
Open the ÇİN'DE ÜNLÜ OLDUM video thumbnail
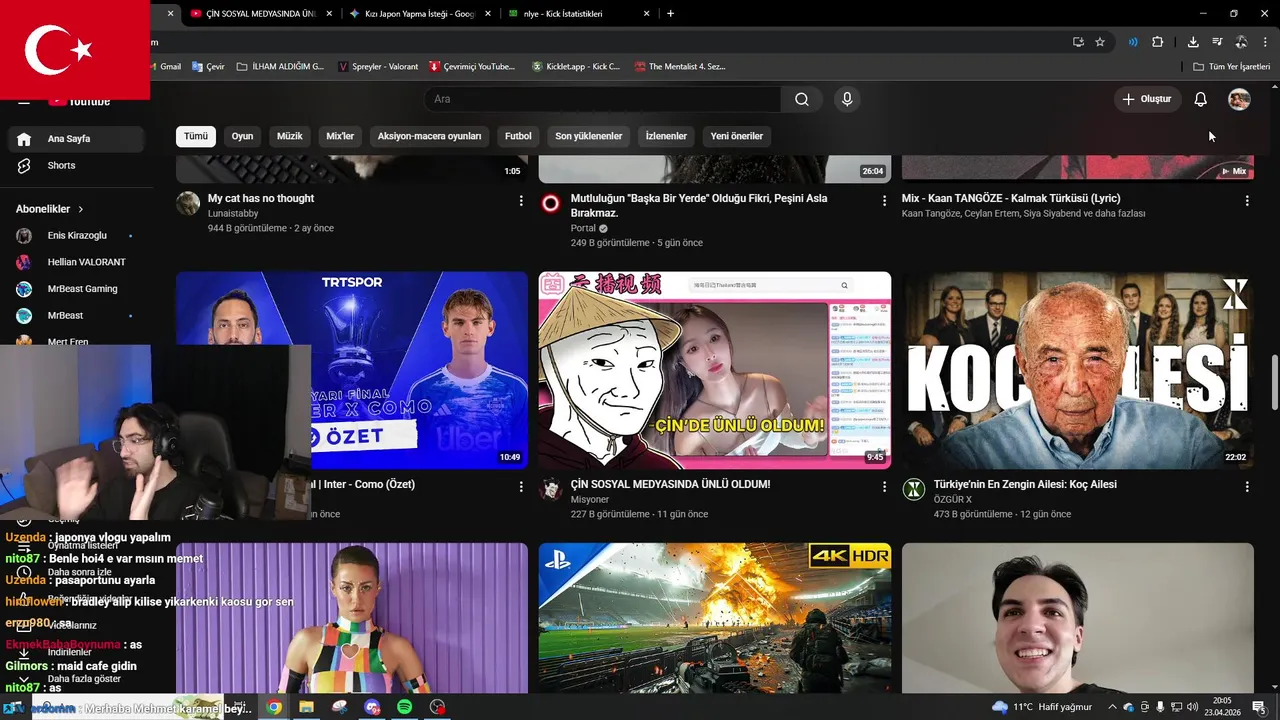point(715,370)
